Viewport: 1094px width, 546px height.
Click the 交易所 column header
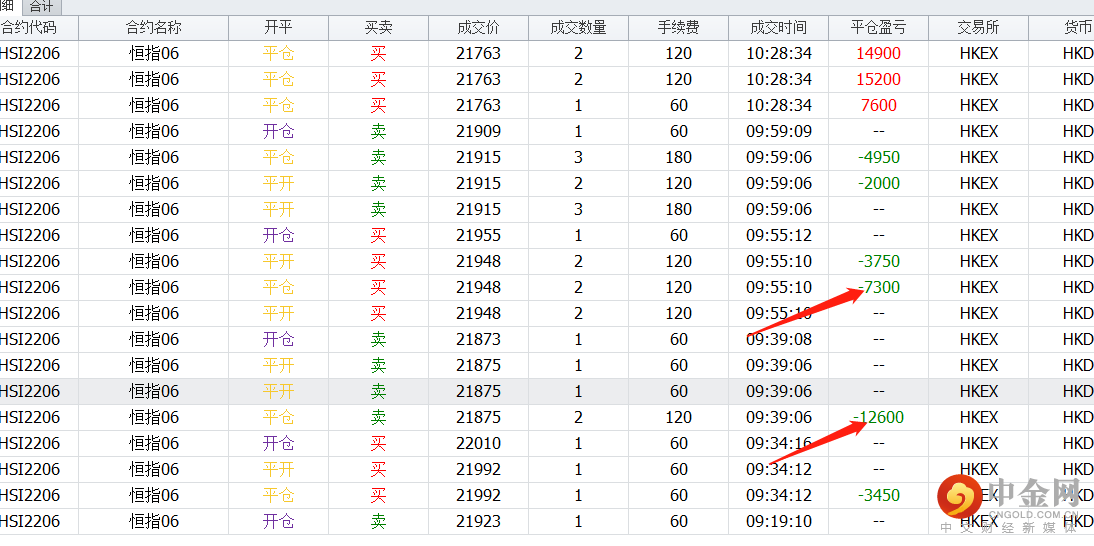(978, 28)
